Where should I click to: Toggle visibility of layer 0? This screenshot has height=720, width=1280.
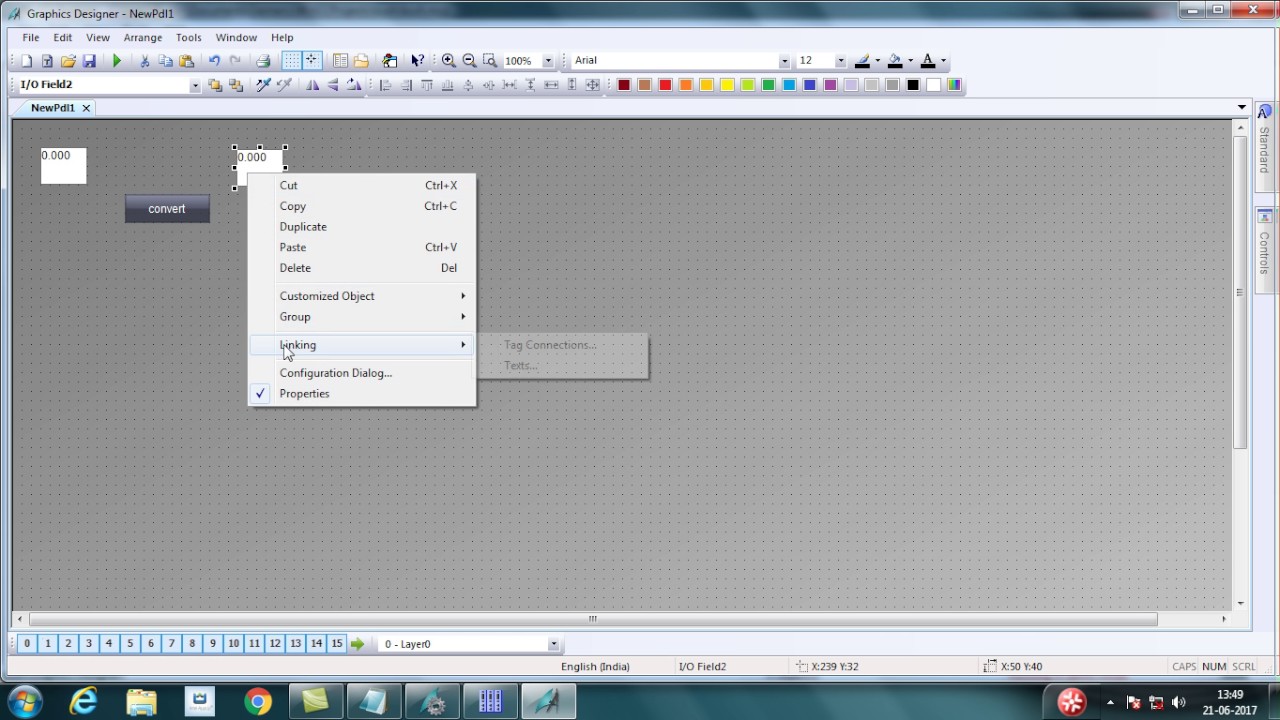[x=27, y=644]
